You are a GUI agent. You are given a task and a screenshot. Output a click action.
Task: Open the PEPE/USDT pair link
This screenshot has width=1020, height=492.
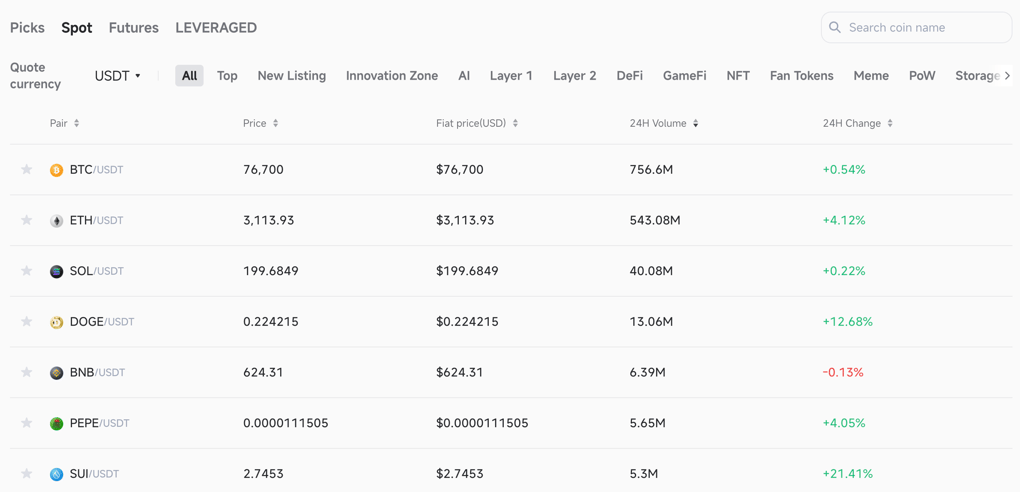pos(100,424)
